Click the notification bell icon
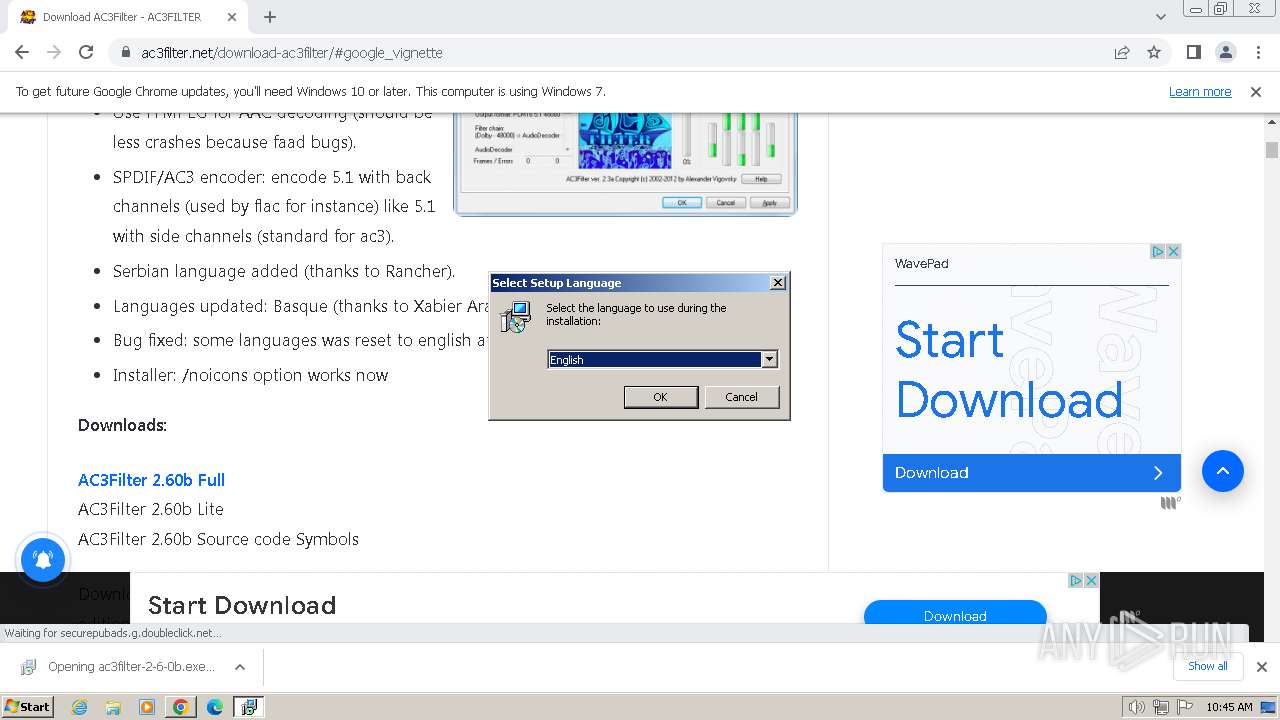1280x720 pixels. (x=43, y=559)
